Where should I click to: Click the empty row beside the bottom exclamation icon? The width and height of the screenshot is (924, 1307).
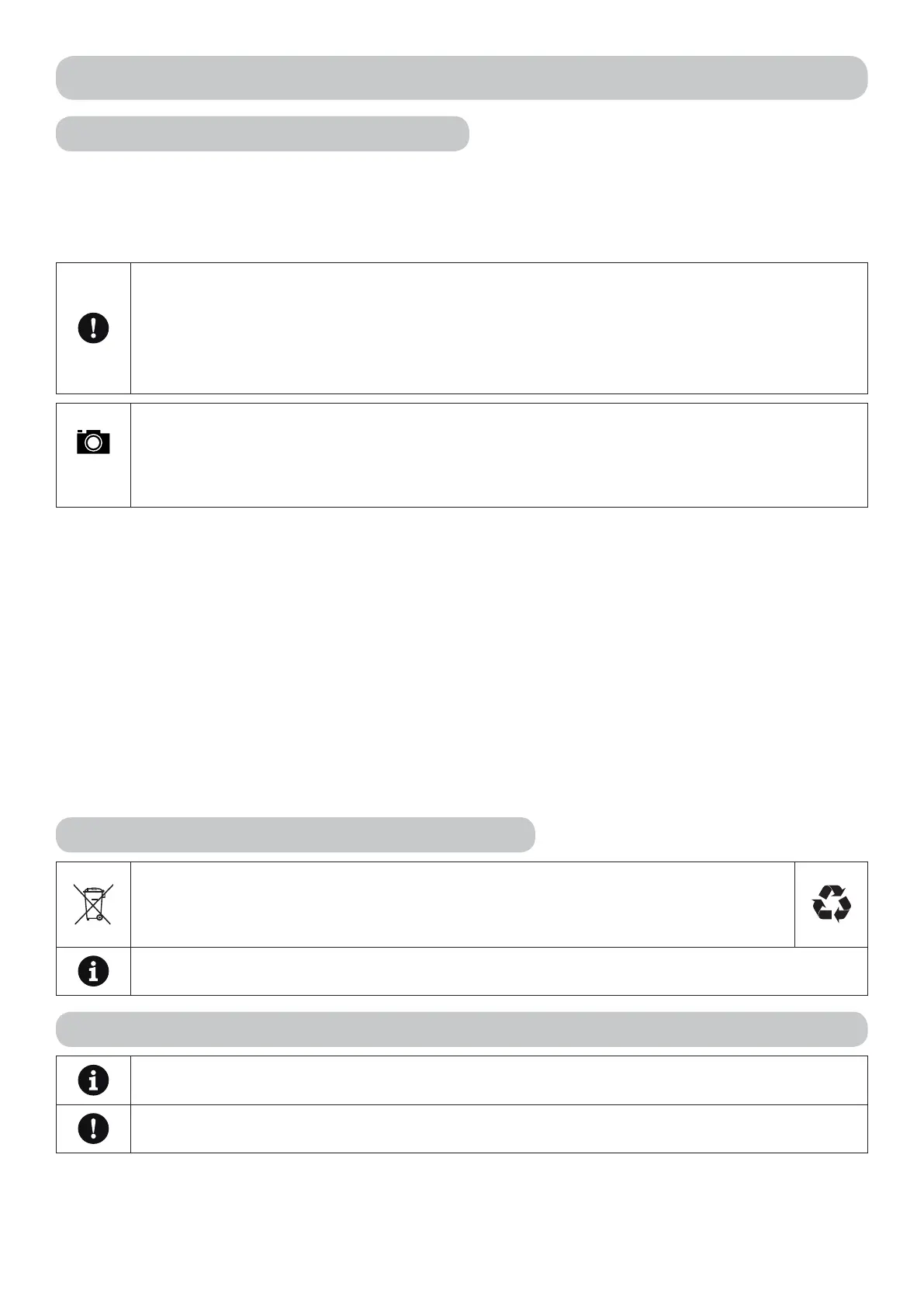(x=499, y=1128)
